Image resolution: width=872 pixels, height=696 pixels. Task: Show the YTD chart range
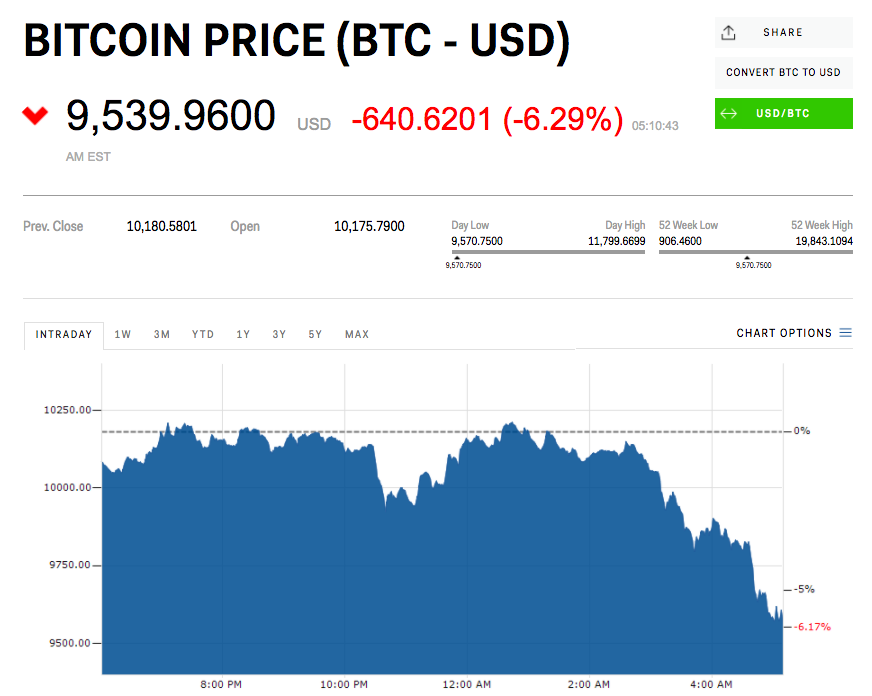pos(203,335)
